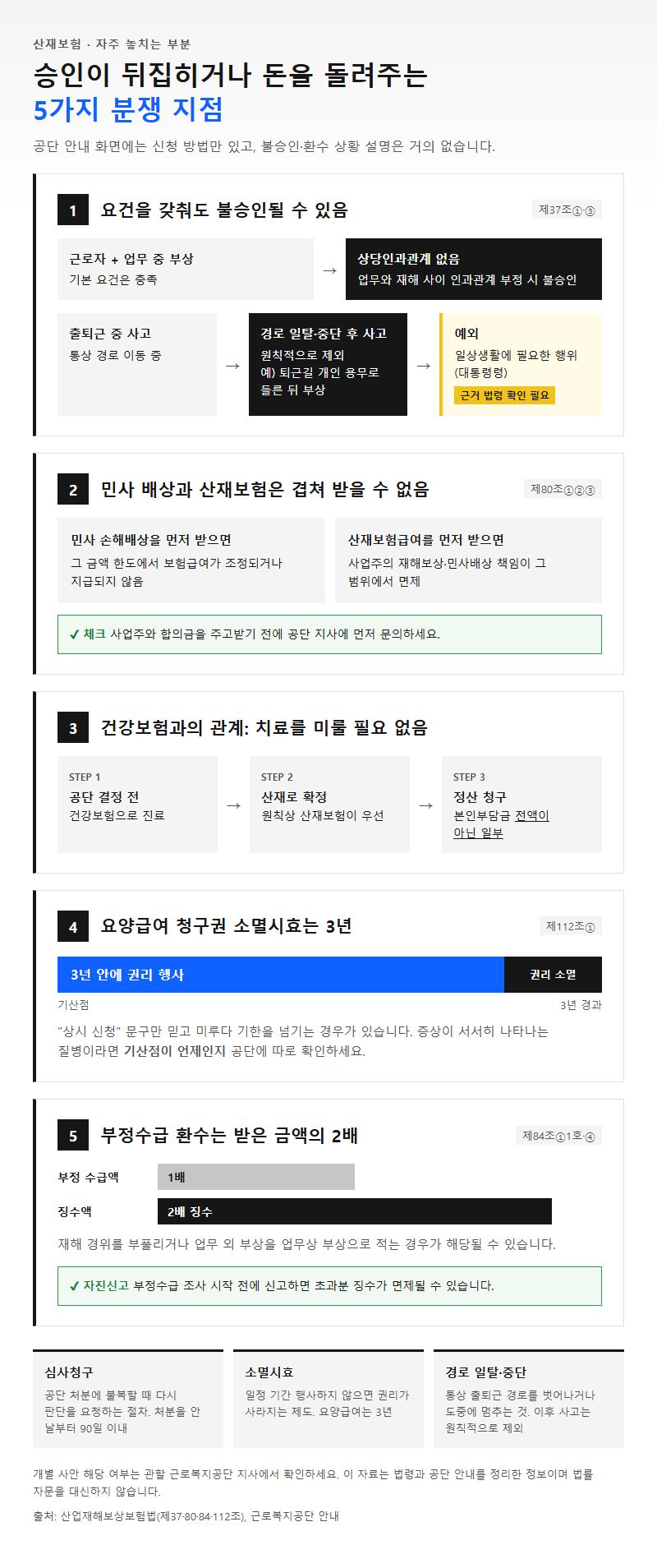Click the yellow '근거 법령 확인 필요' tag
The width and height of the screenshot is (657, 1568).
click(504, 395)
